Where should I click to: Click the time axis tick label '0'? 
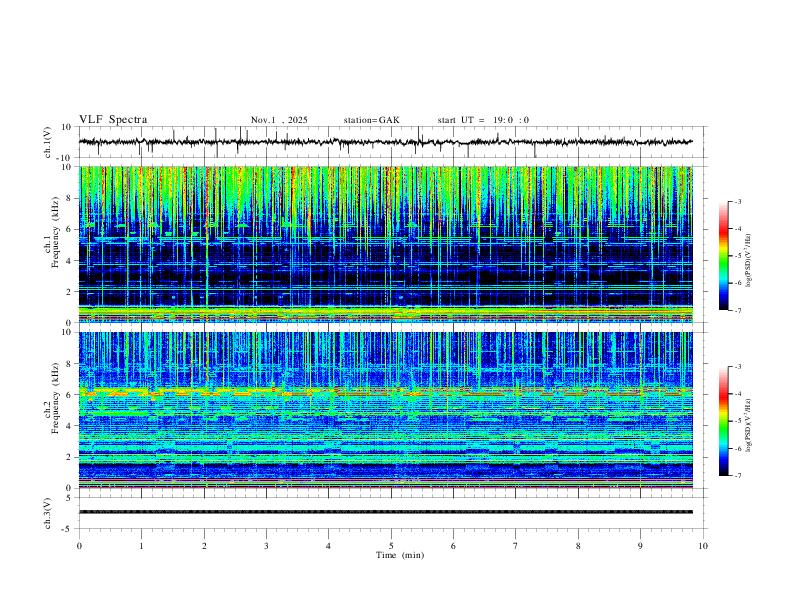coord(79,546)
